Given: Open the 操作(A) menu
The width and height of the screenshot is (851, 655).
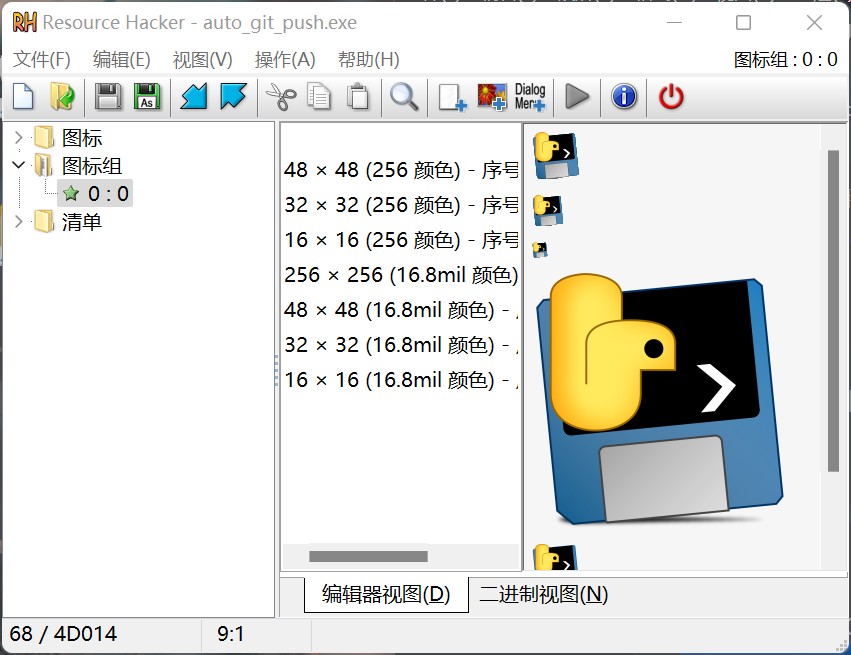Looking at the screenshot, I should click(285, 59).
